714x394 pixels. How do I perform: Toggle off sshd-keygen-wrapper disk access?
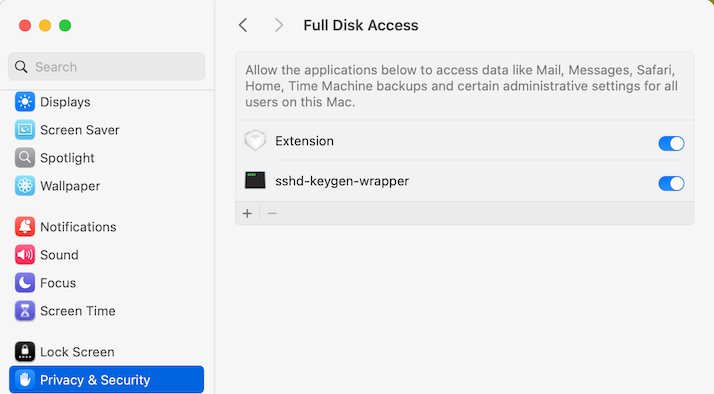(x=671, y=184)
